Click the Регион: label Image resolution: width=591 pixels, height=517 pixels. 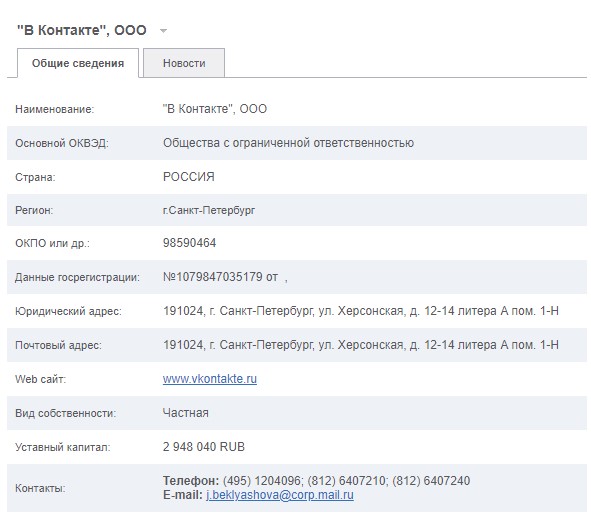[x=34, y=210]
